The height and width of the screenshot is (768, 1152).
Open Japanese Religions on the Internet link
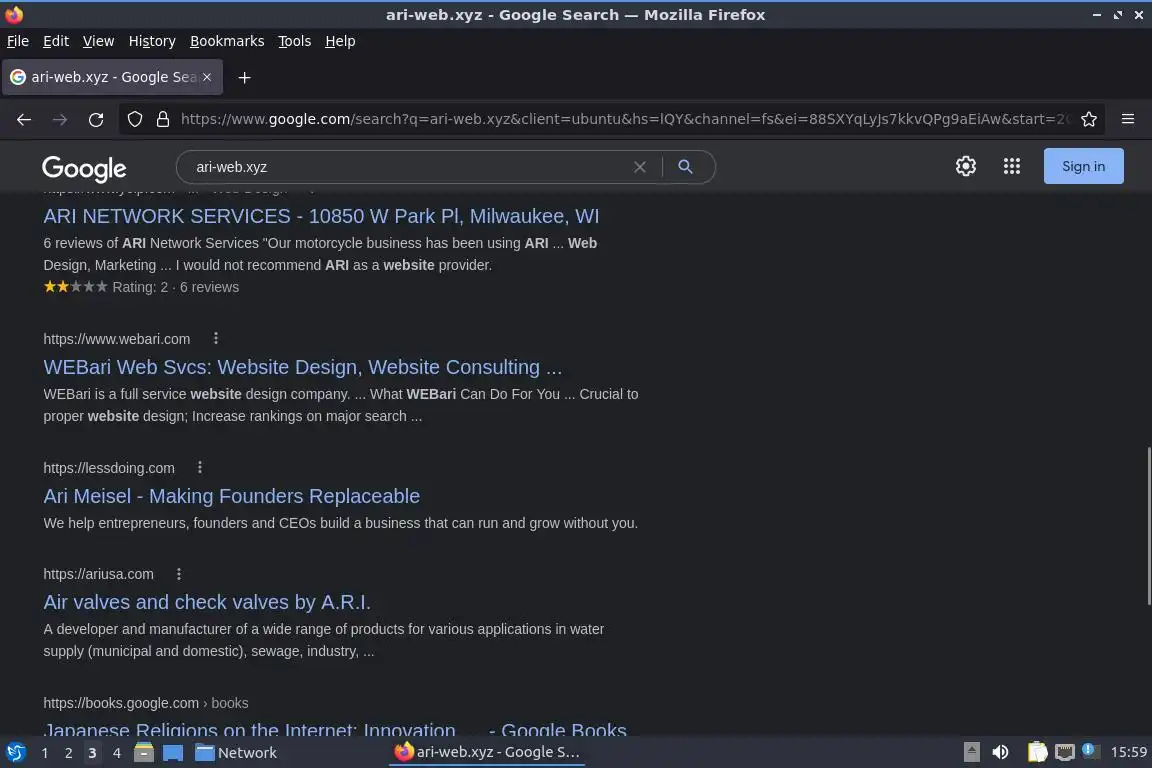click(335, 730)
